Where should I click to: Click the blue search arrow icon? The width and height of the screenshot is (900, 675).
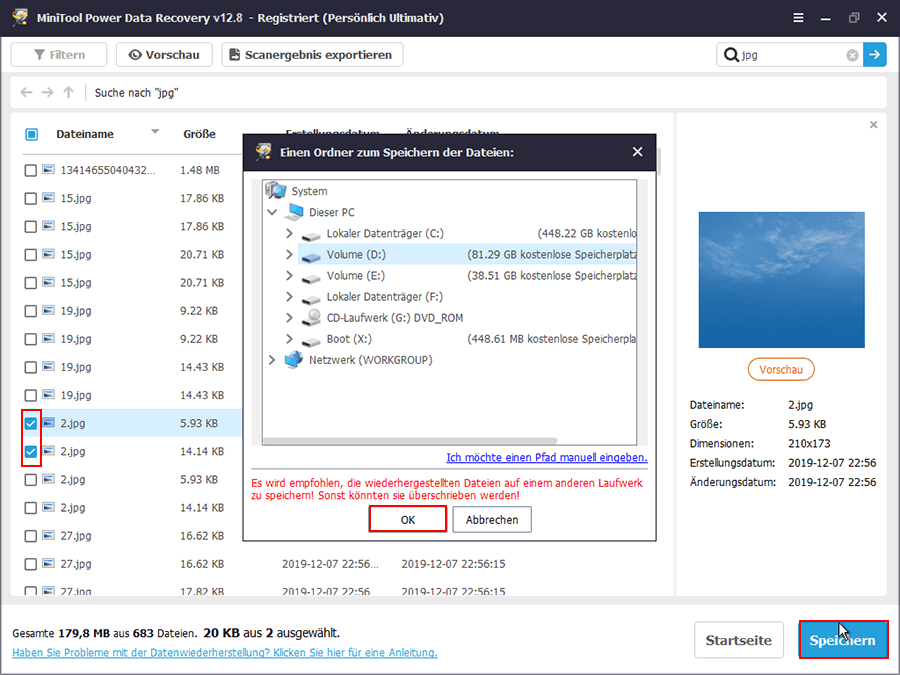[x=874, y=54]
